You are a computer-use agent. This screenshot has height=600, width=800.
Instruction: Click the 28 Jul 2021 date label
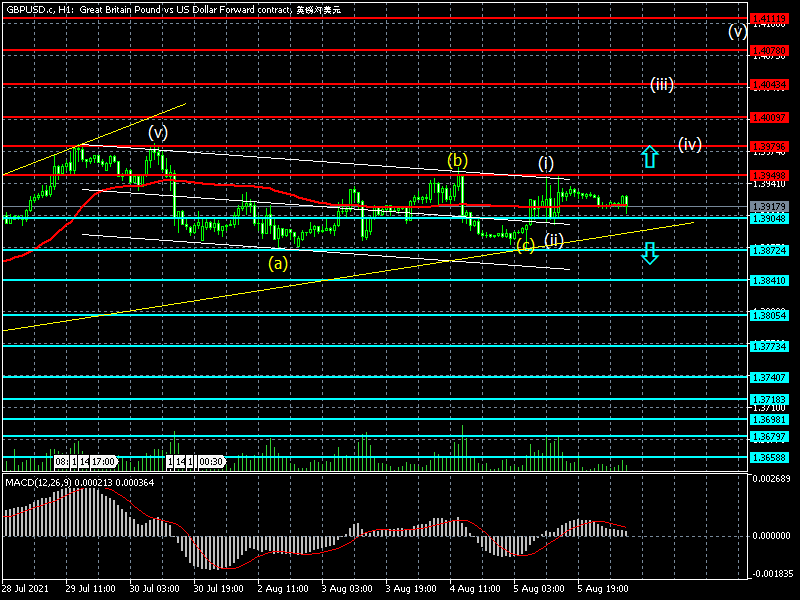coord(26,589)
